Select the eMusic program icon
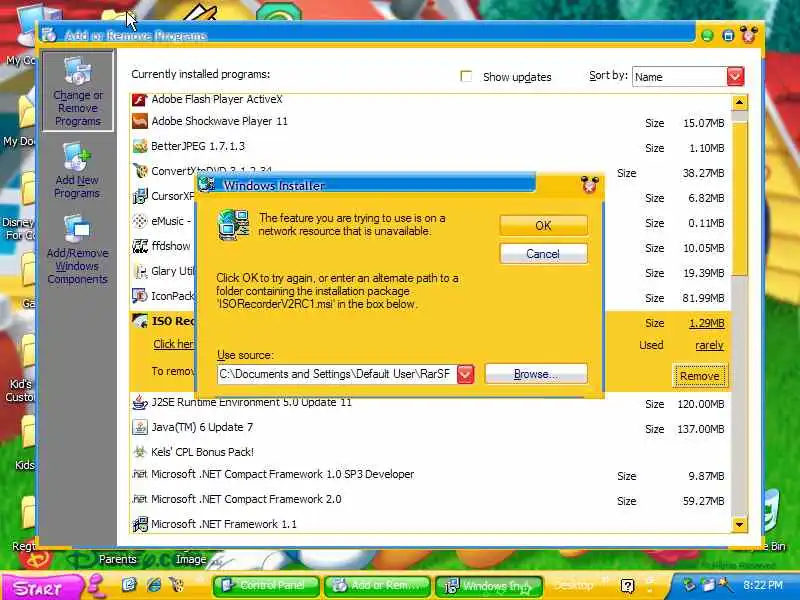Viewport: 800px width, 600px height. [x=140, y=221]
